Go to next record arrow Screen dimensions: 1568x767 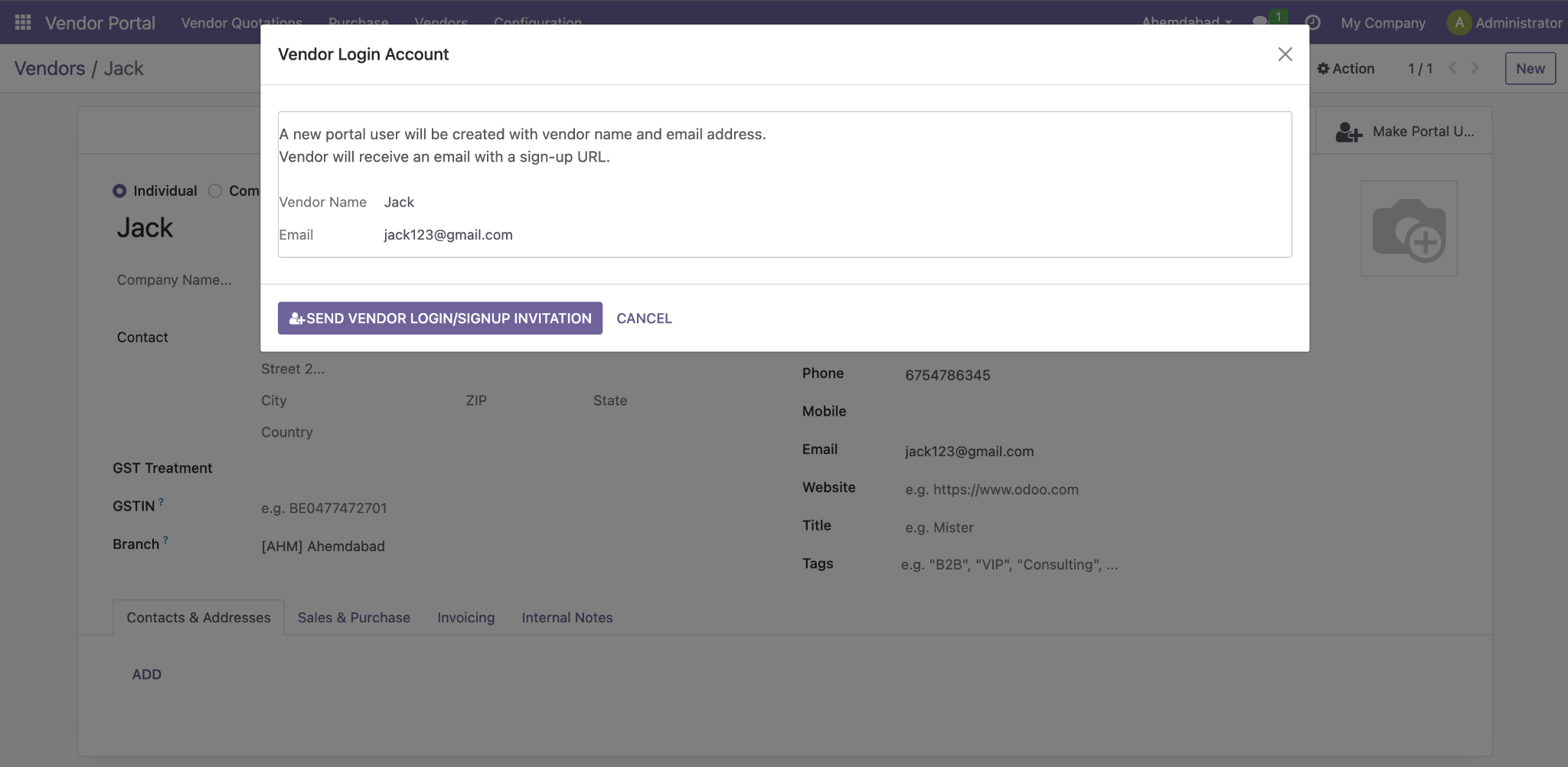click(1475, 68)
